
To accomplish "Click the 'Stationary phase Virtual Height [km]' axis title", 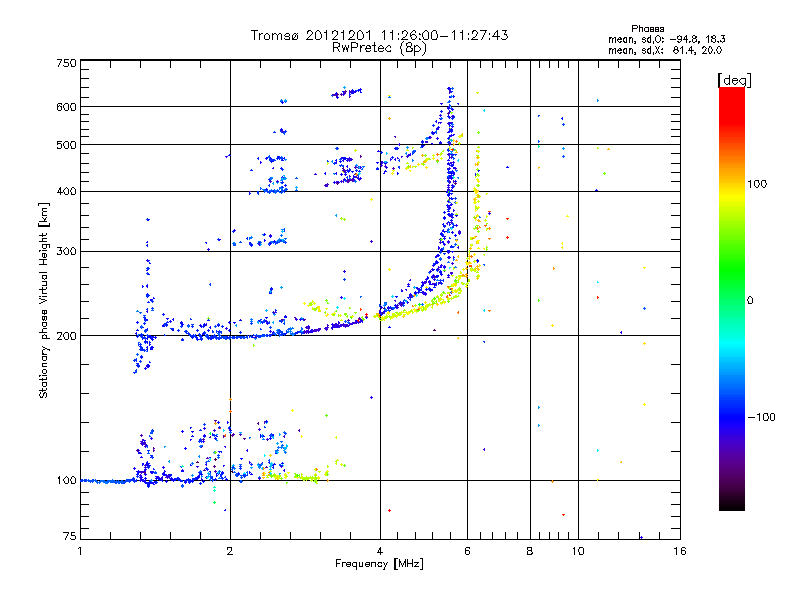I will tap(43, 300).
